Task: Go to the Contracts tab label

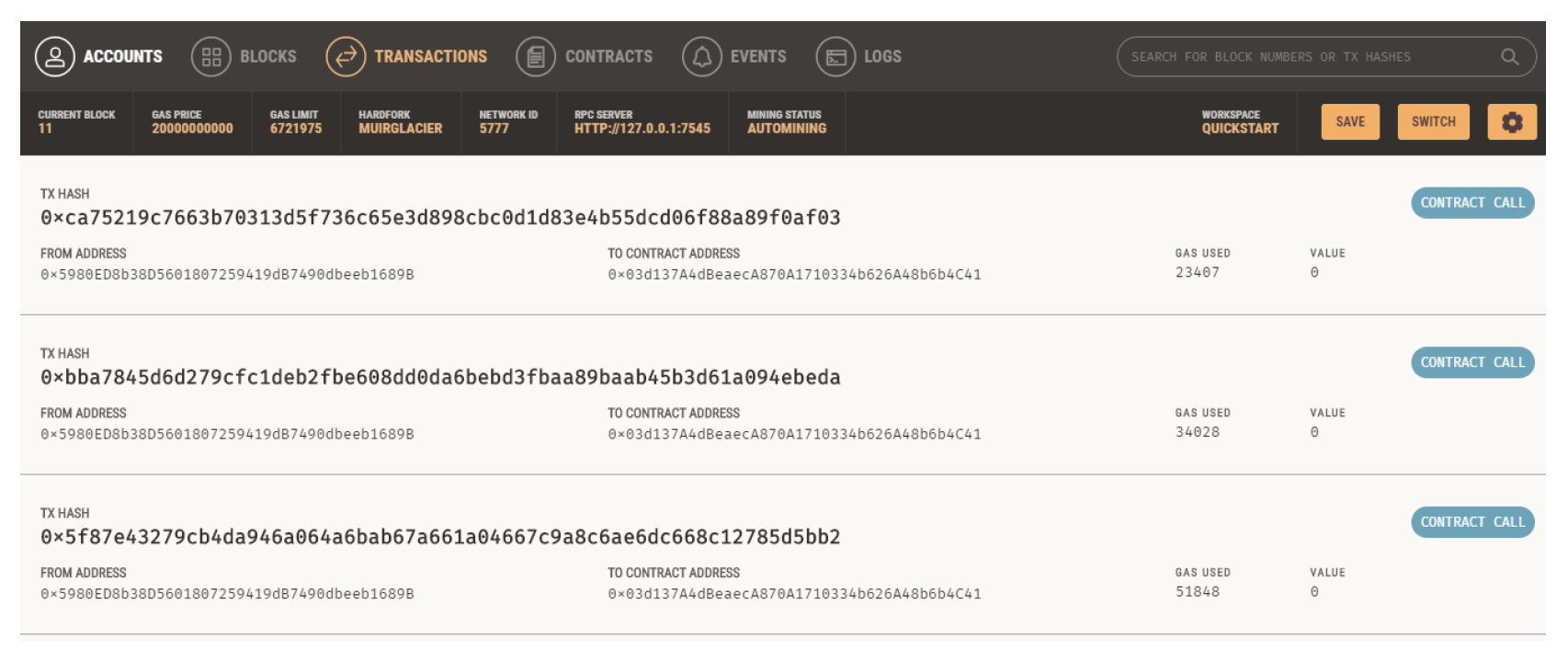Action: click(x=608, y=57)
